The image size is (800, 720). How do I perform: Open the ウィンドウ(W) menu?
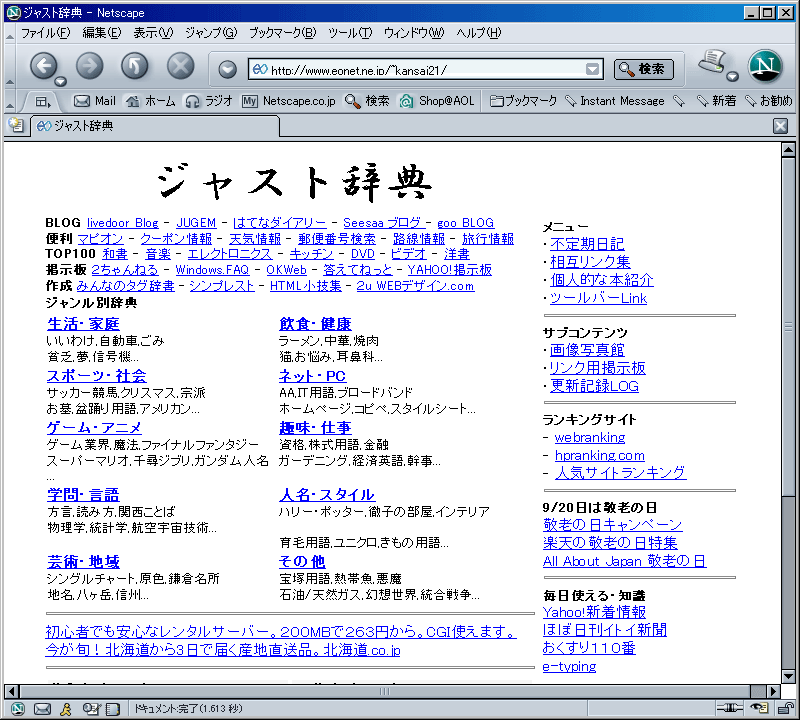[414, 33]
